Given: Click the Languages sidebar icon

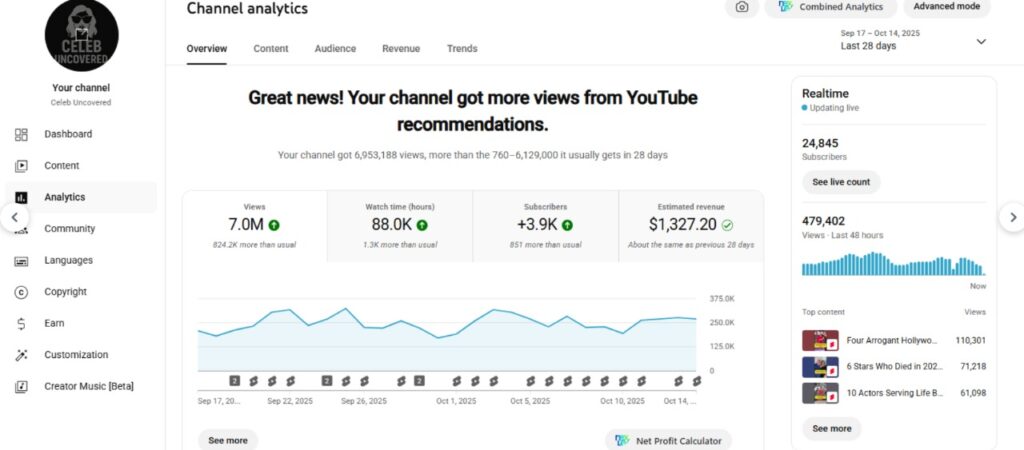Looking at the screenshot, I should click(21, 261).
